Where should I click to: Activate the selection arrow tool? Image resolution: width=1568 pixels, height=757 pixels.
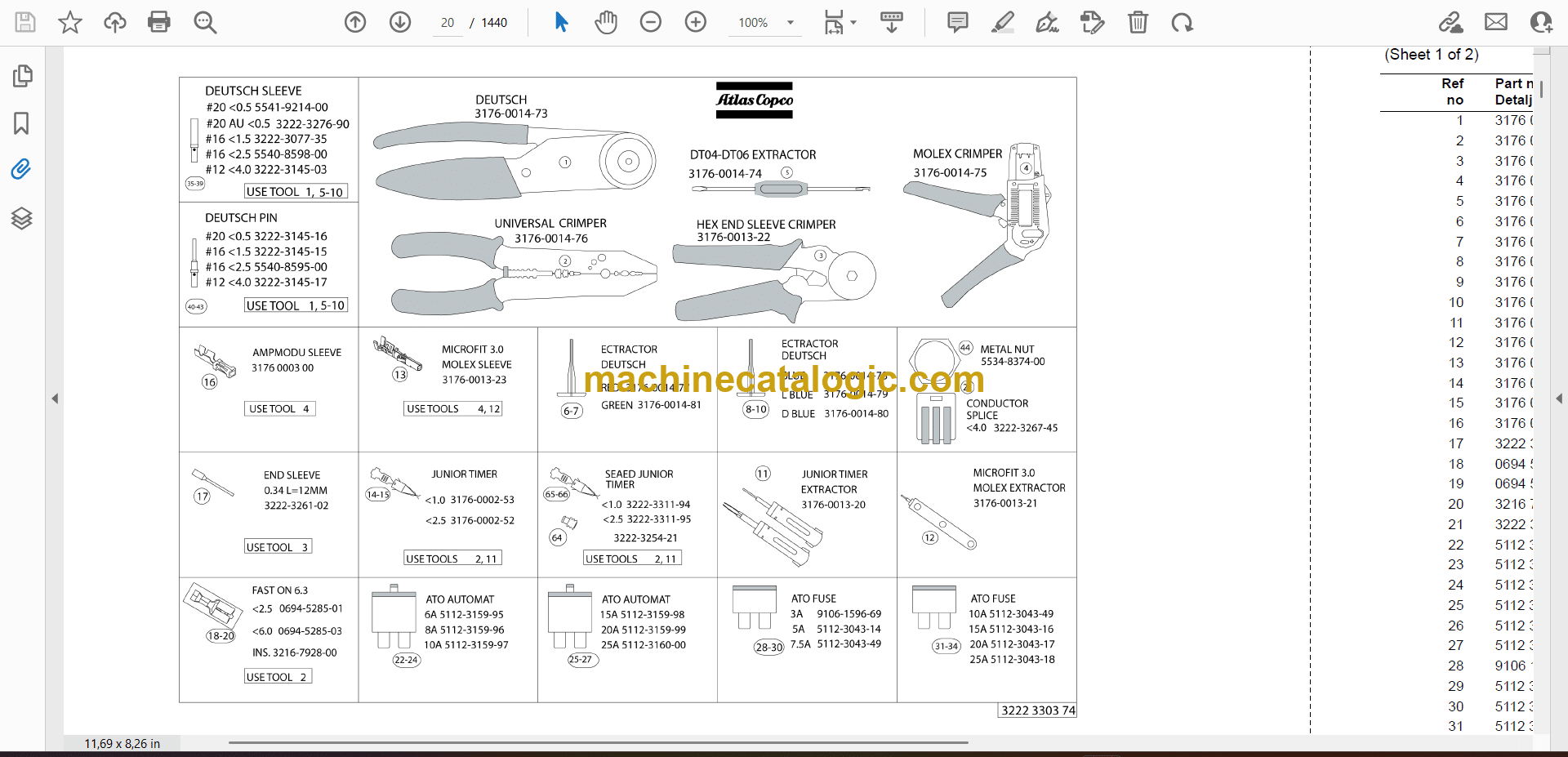pyautogui.click(x=561, y=22)
